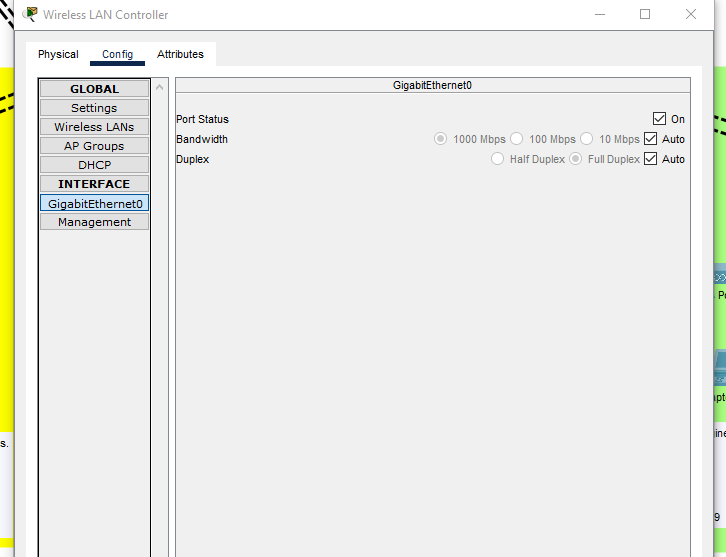The width and height of the screenshot is (726, 557).
Task: Select the Full Duplex radio button
Action: point(576,159)
